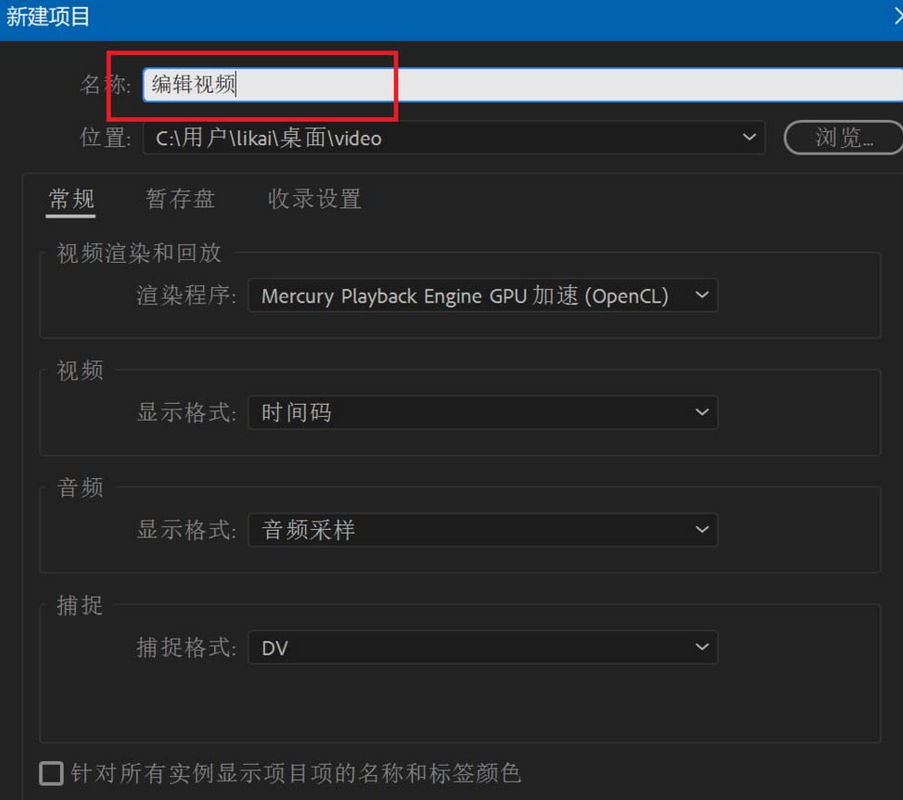Click the chevron on the DV 捕捉格式 dropdown
The width and height of the screenshot is (903, 800).
pyautogui.click(x=703, y=647)
